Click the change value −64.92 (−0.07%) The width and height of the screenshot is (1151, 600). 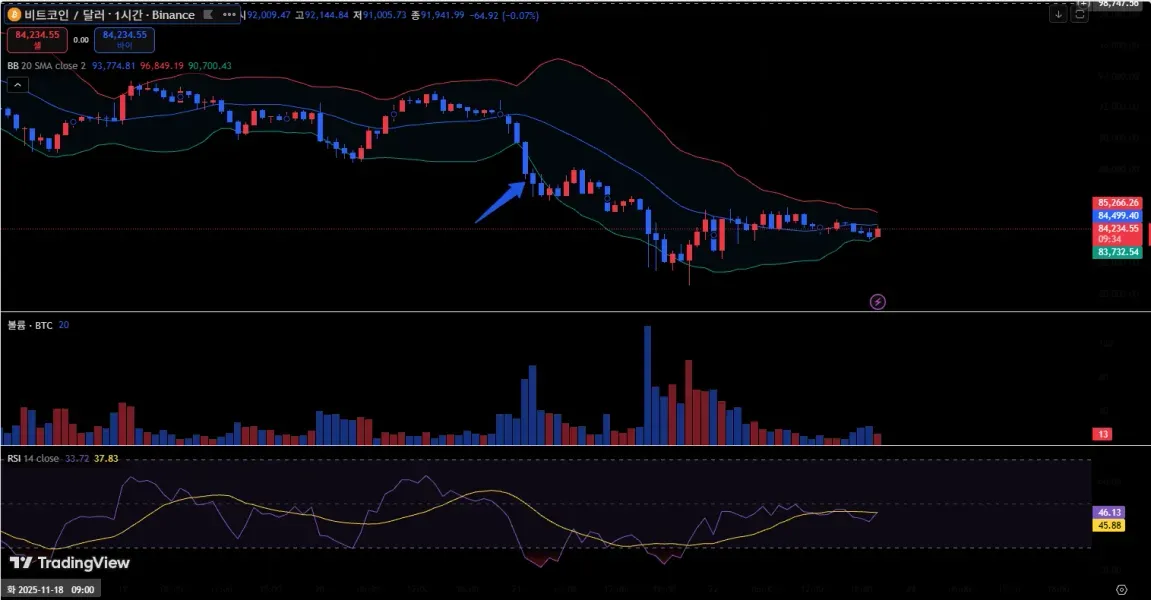click(506, 15)
